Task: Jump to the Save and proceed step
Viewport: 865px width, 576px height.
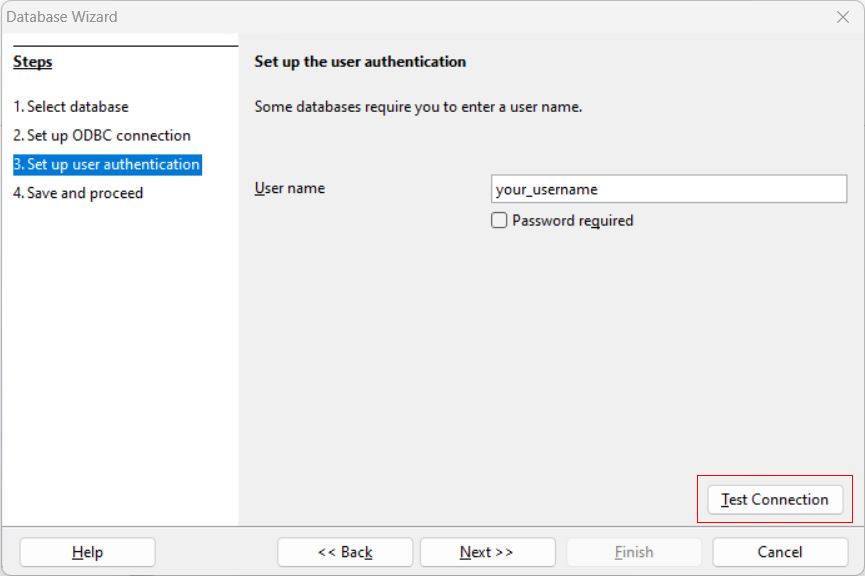Action: (x=78, y=193)
